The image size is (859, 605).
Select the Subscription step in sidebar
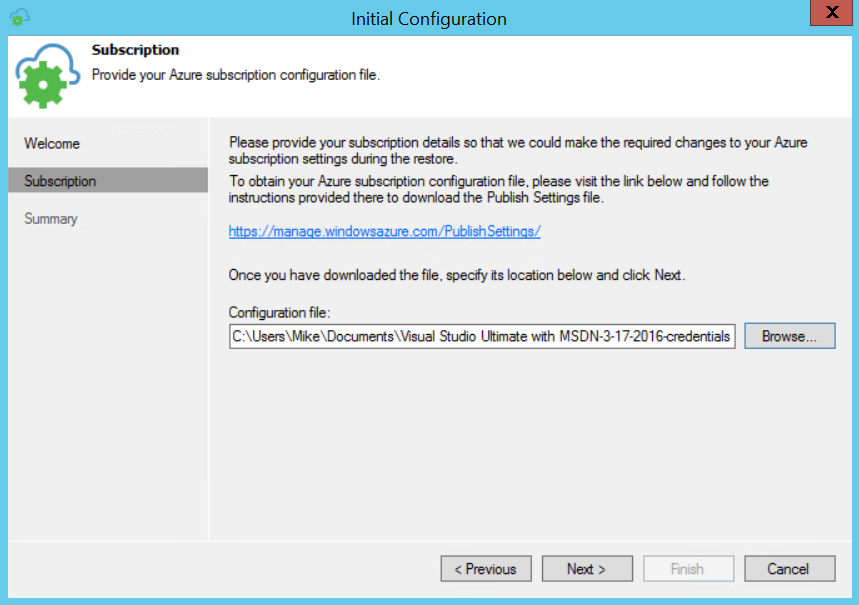pyautogui.click(x=108, y=180)
